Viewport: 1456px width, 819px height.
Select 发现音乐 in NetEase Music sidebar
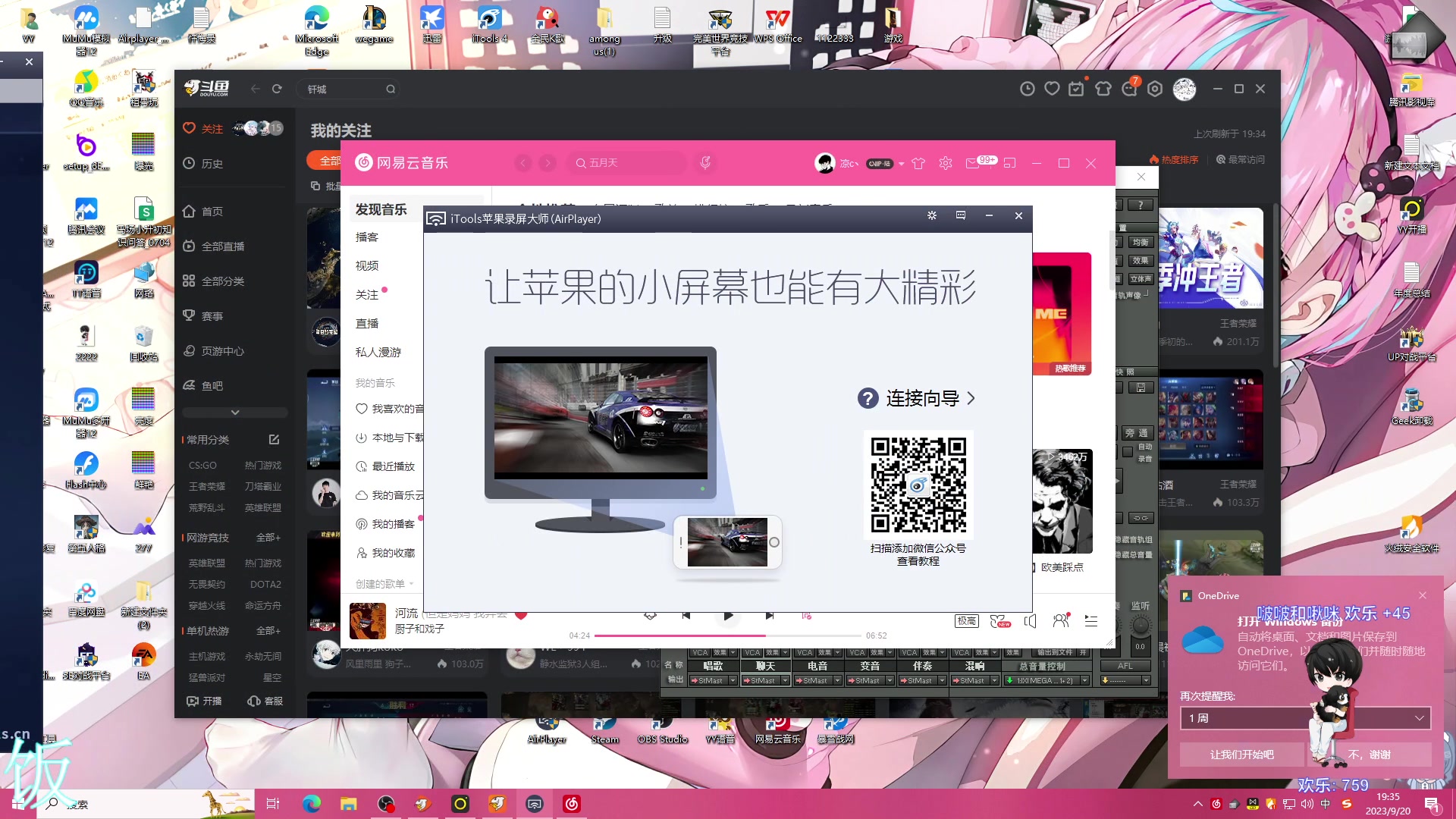coord(381,209)
